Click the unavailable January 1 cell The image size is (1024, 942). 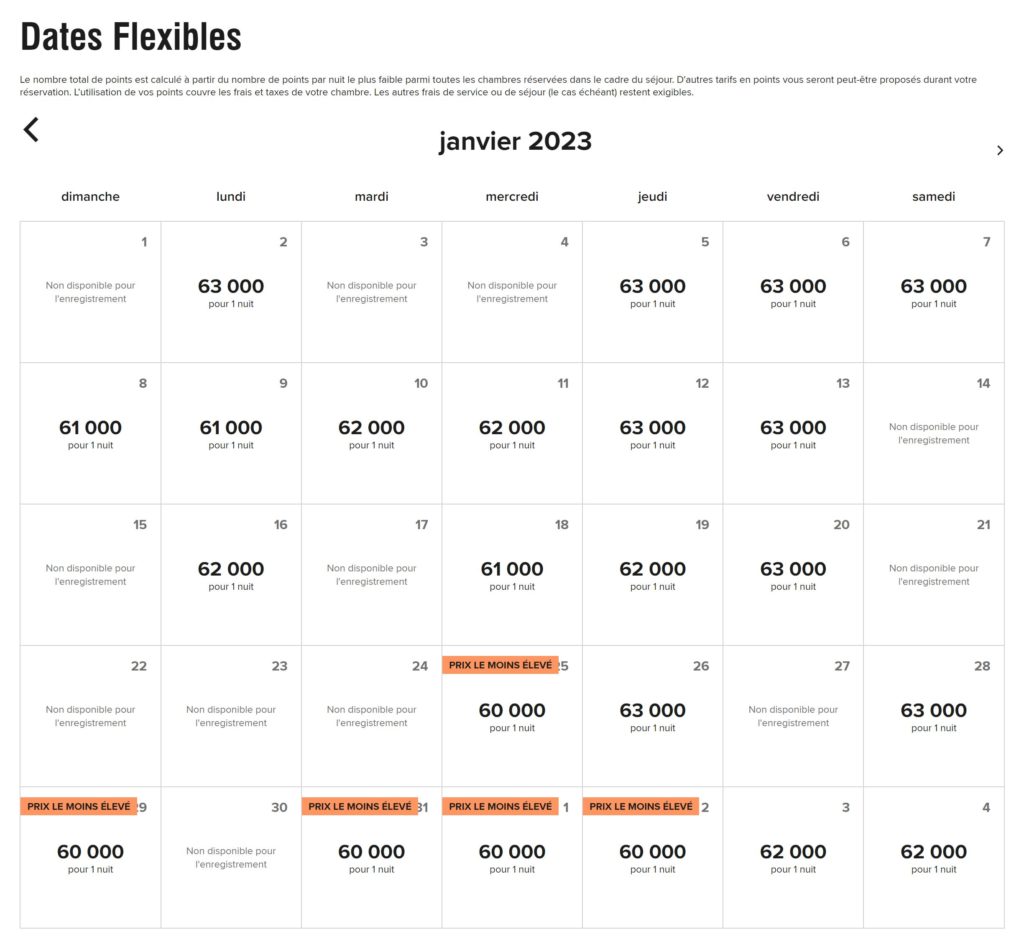coord(90,291)
